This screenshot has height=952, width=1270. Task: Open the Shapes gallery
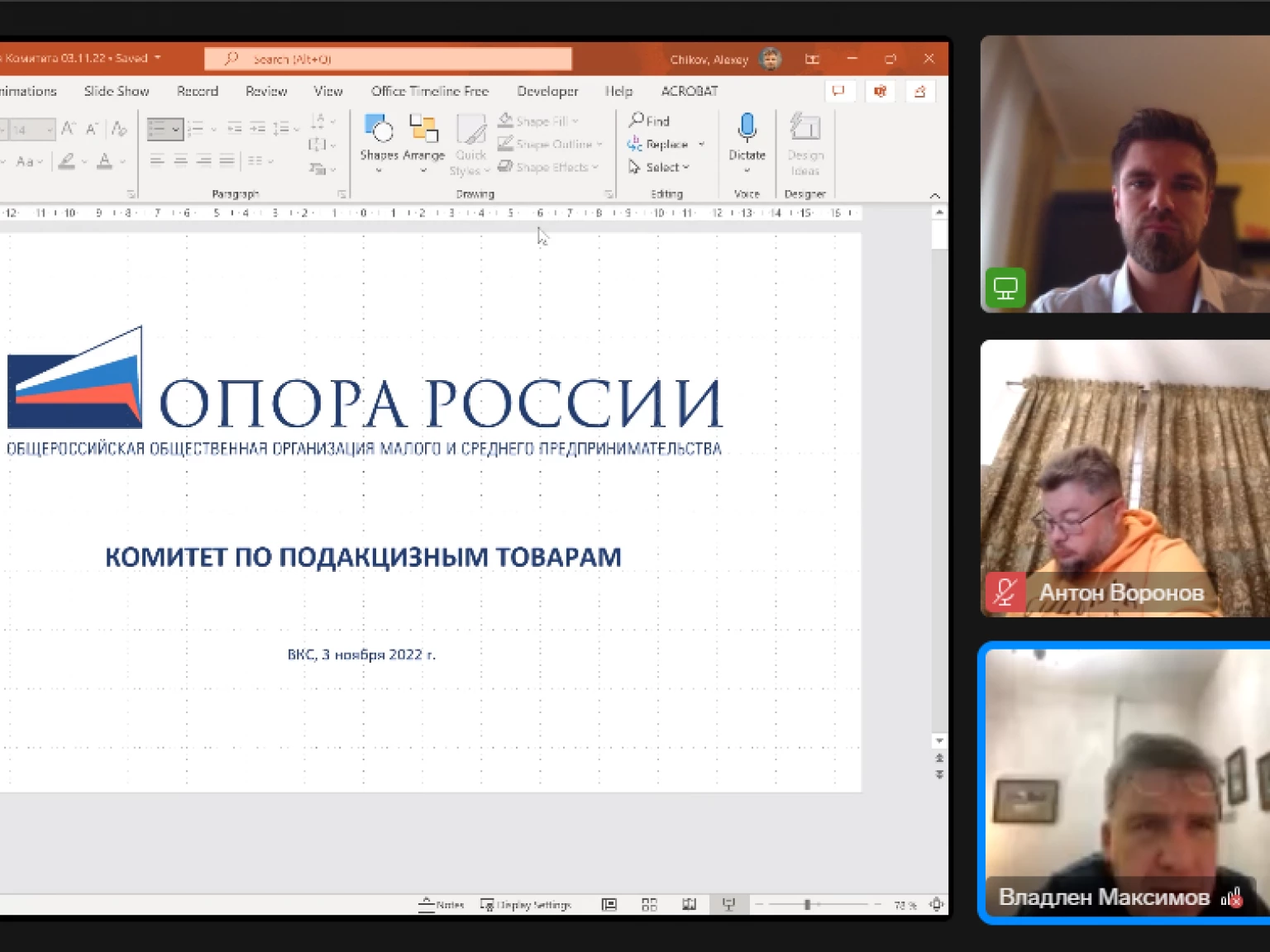pyautogui.click(x=379, y=142)
